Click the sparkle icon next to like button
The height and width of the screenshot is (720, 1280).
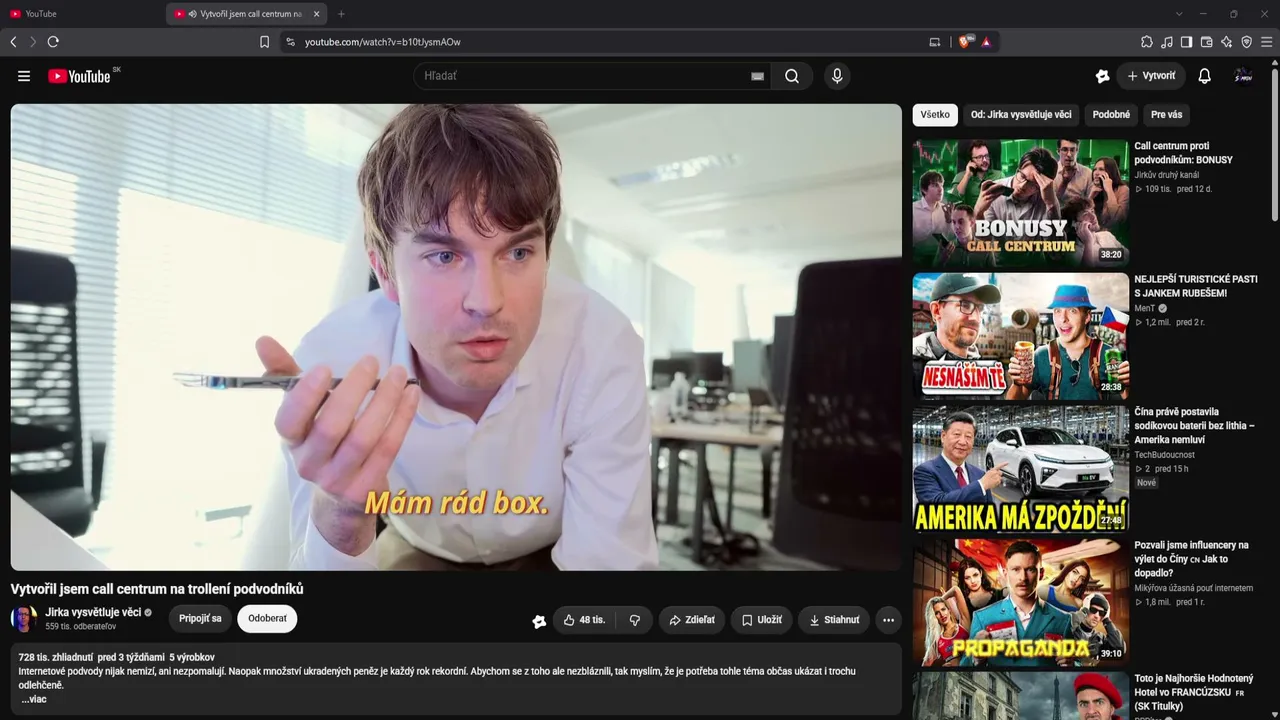(x=539, y=621)
